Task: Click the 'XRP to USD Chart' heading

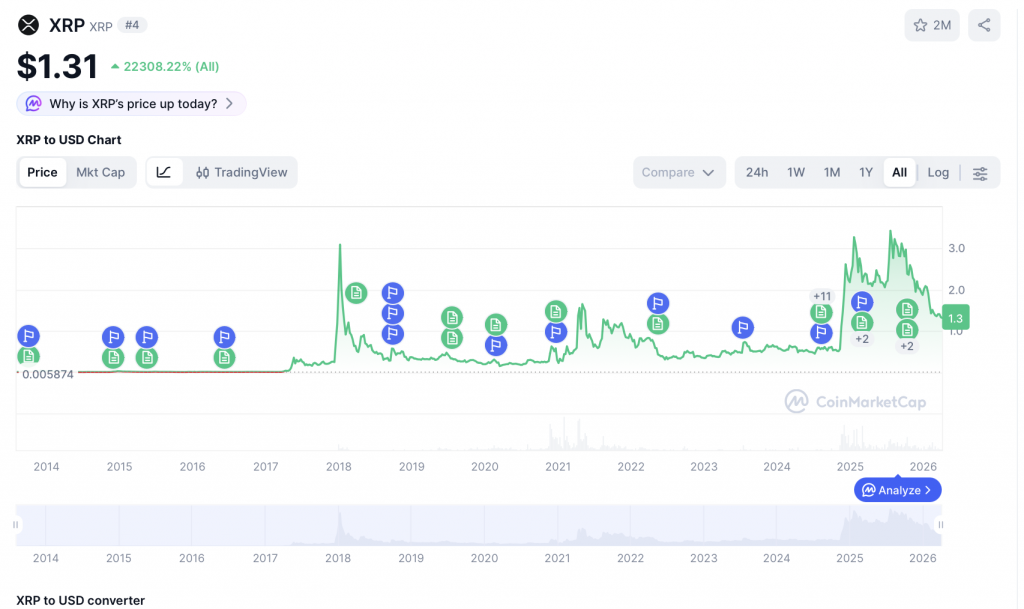Action: point(69,140)
